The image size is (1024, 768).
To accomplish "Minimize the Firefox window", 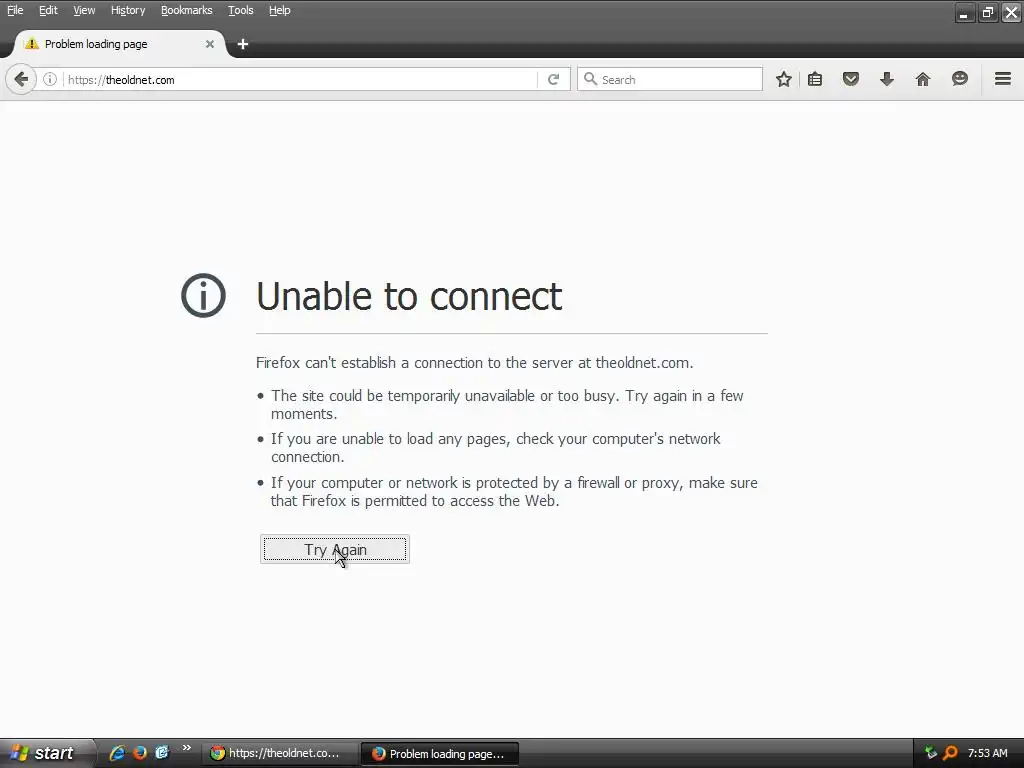I will [x=965, y=12].
